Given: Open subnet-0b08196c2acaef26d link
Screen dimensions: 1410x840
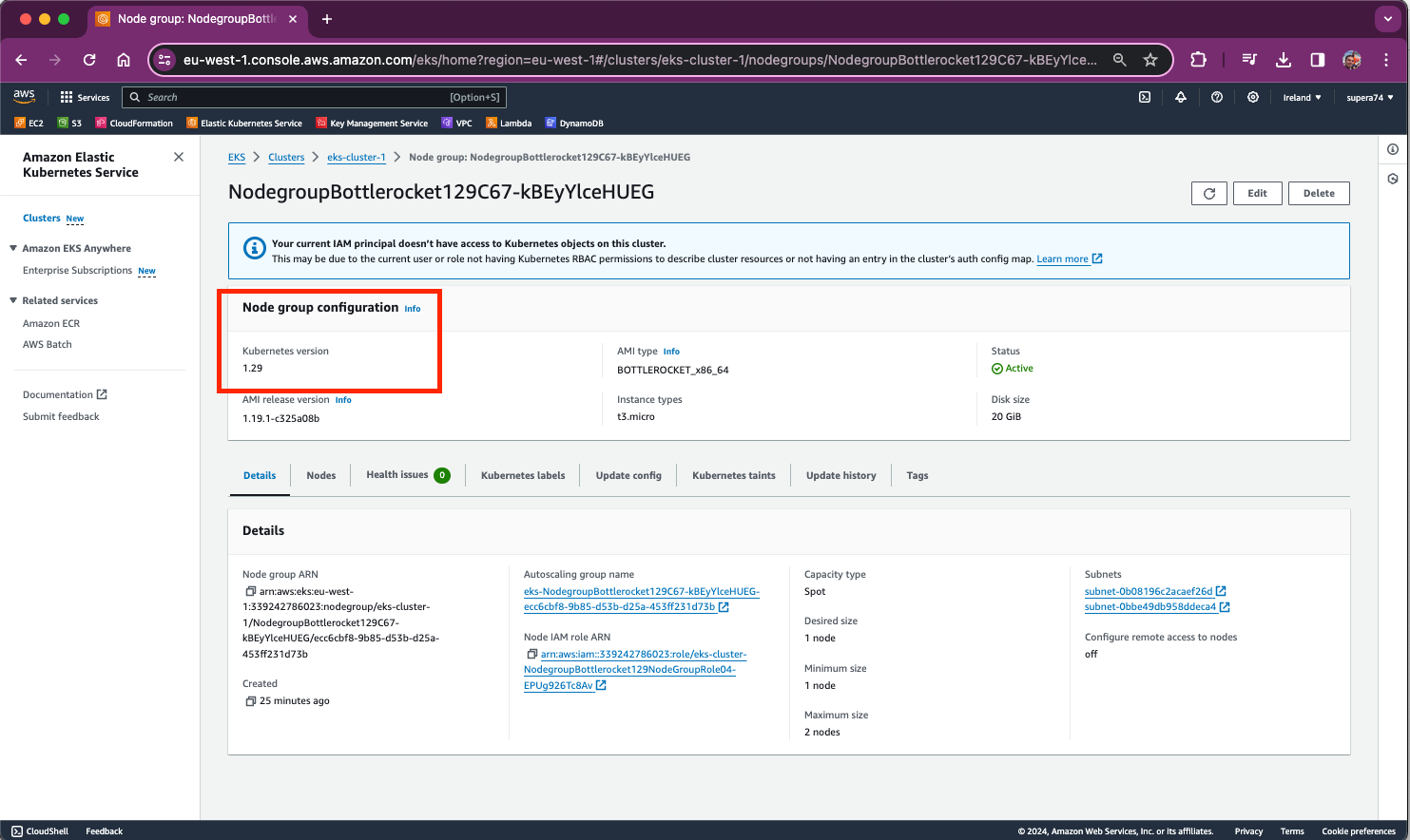Looking at the screenshot, I should tap(1155, 591).
